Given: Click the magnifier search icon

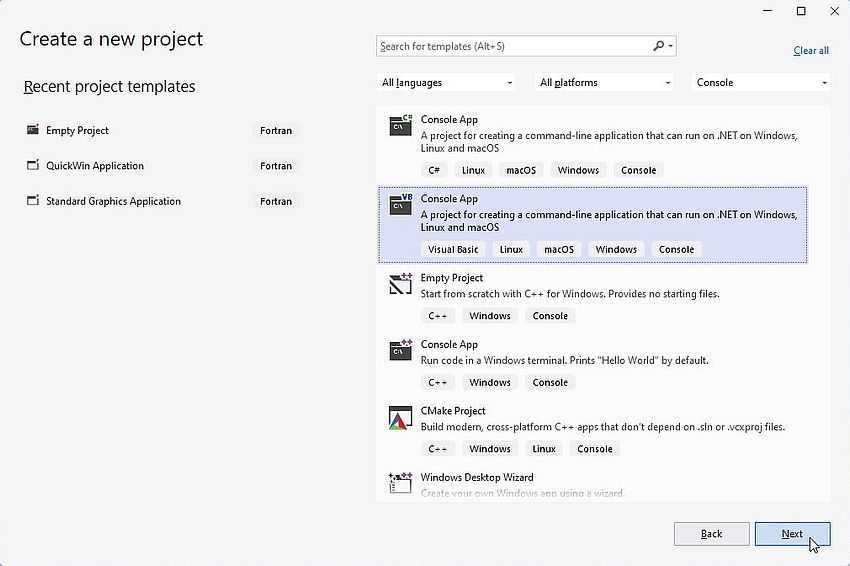Looking at the screenshot, I should pos(658,46).
